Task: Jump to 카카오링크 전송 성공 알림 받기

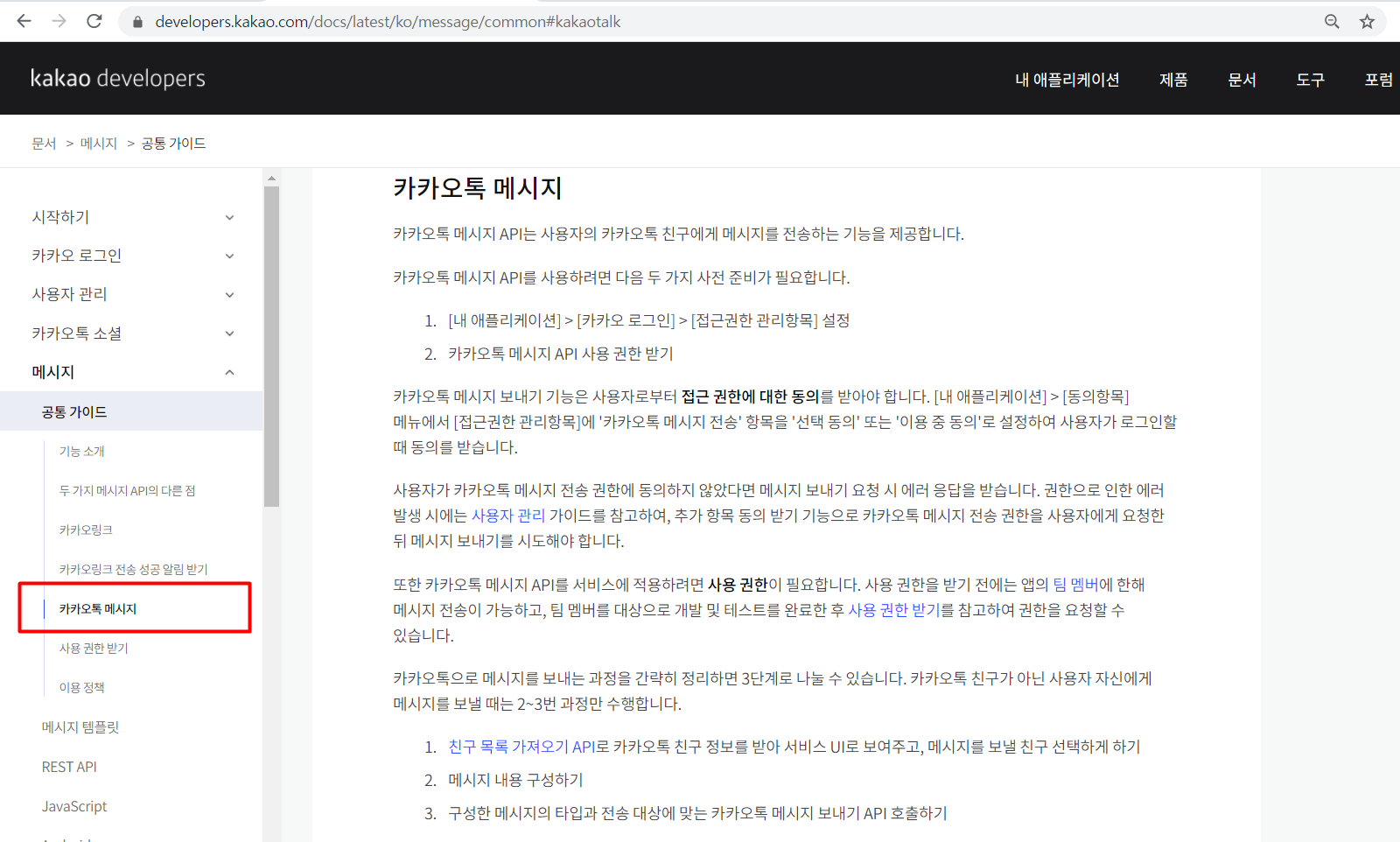Action: point(134,570)
